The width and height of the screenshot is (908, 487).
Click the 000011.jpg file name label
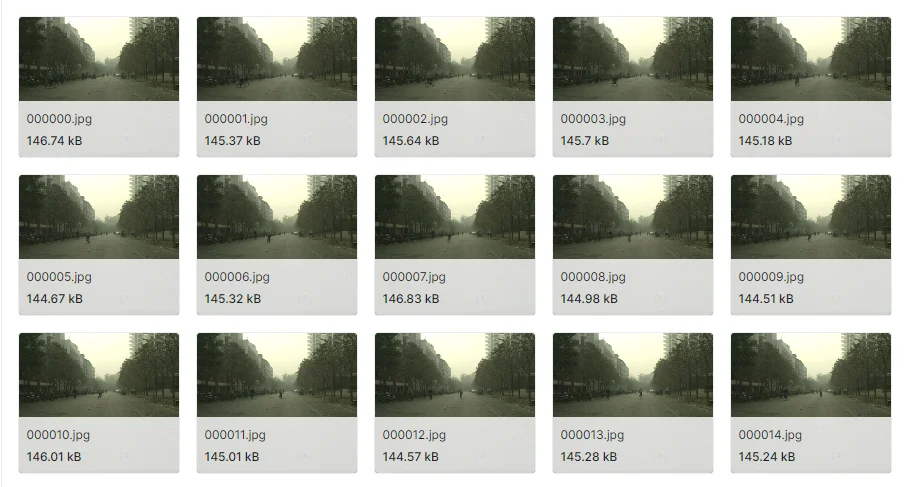click(235, 435)
